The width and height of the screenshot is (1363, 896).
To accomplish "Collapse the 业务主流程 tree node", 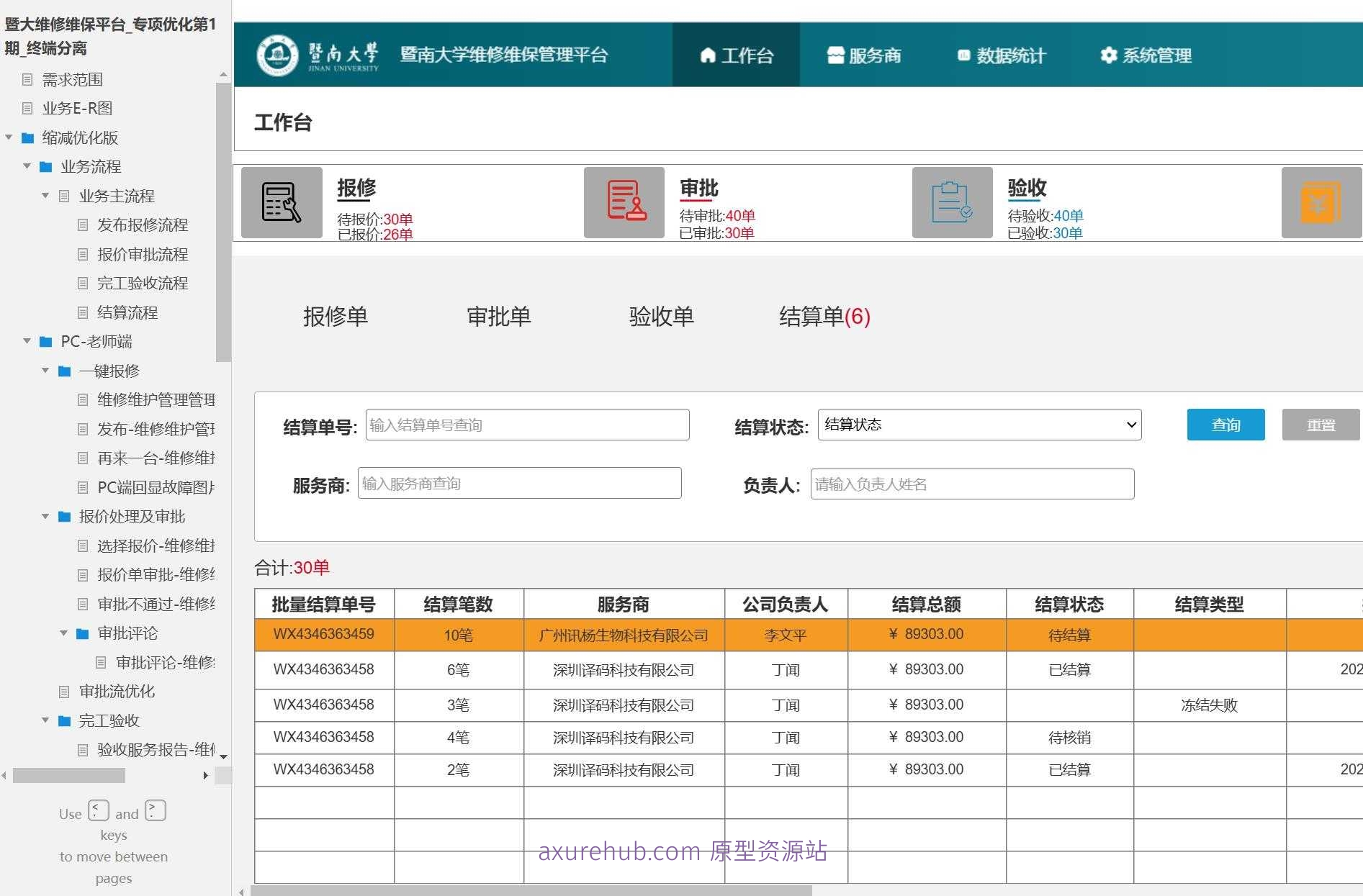I will (x=45, y=195).
